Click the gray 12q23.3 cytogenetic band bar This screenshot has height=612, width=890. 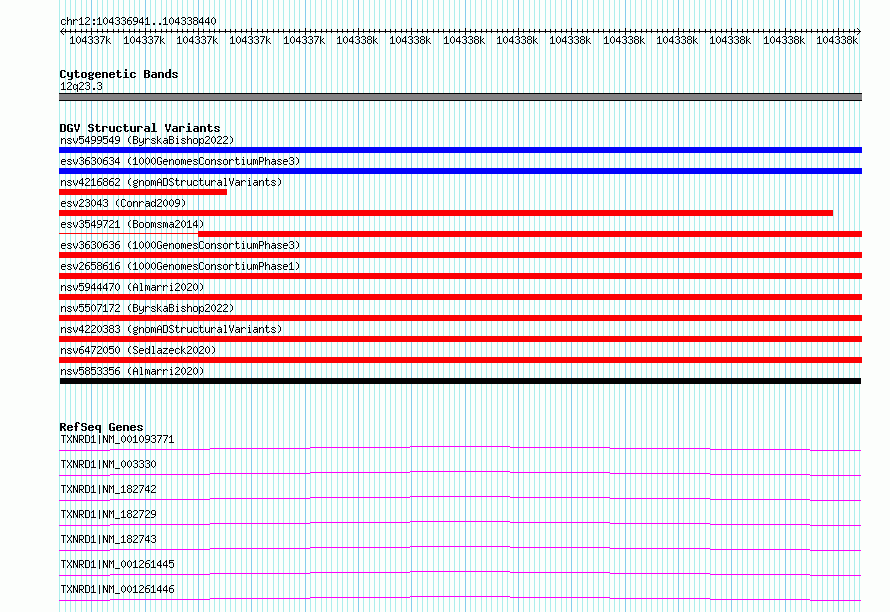(x=460, y=97)
